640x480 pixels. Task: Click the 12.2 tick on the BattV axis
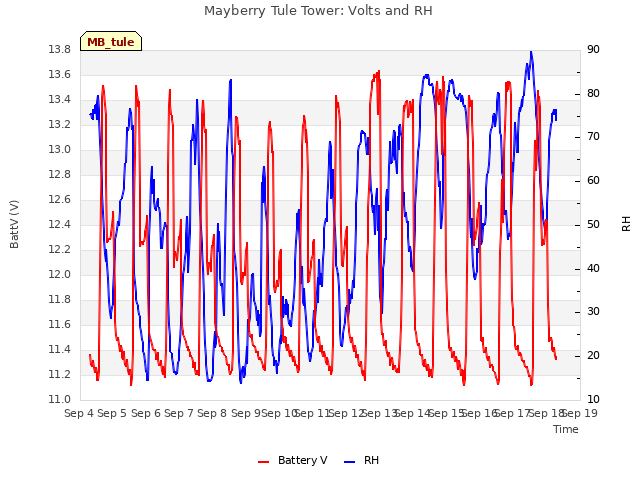click(60, 249)
